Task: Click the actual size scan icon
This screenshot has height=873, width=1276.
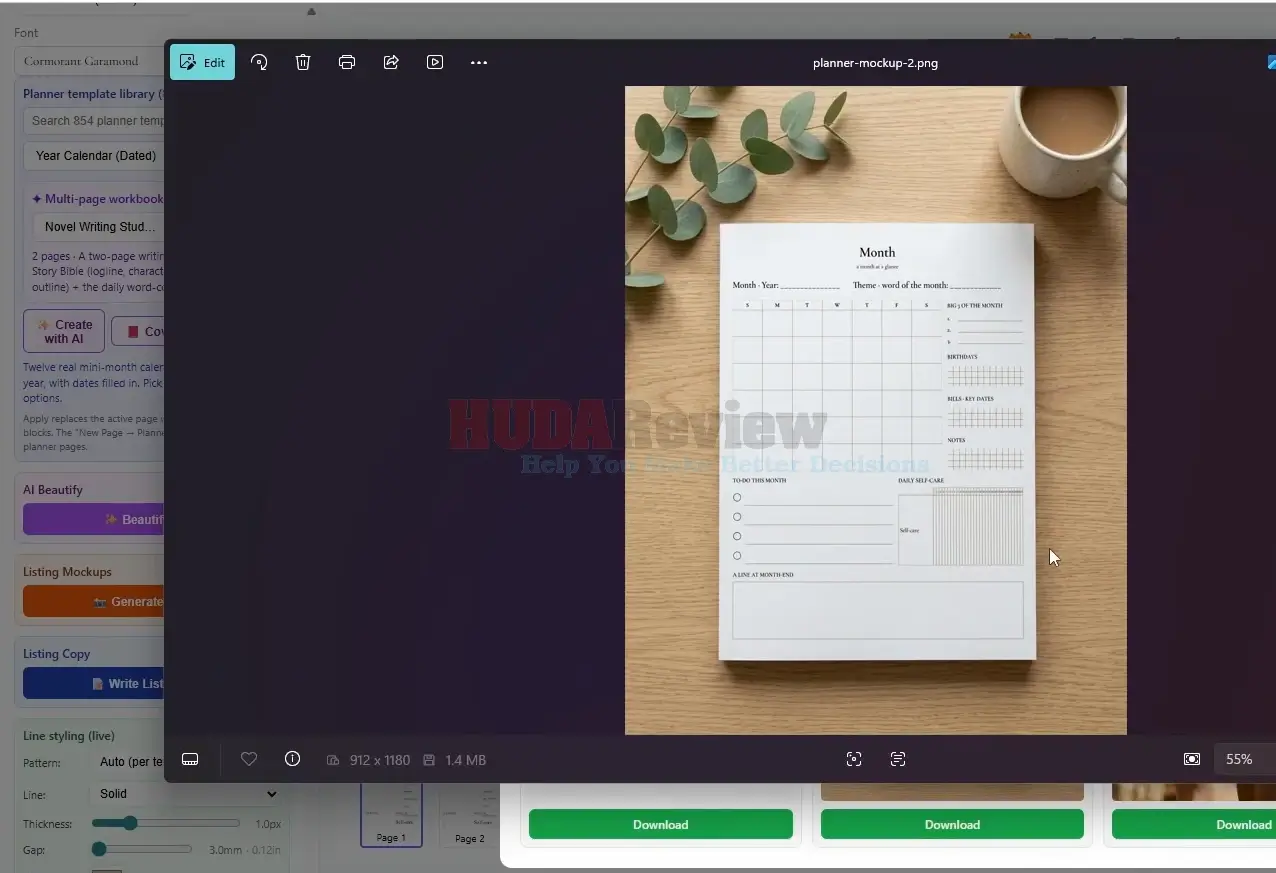Action: [x=898, y=759]
